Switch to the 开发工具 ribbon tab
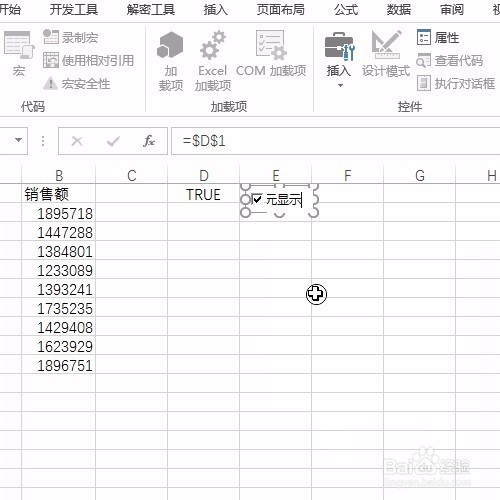The height and width of the screenshot is (500, 500). coord(74,10)
